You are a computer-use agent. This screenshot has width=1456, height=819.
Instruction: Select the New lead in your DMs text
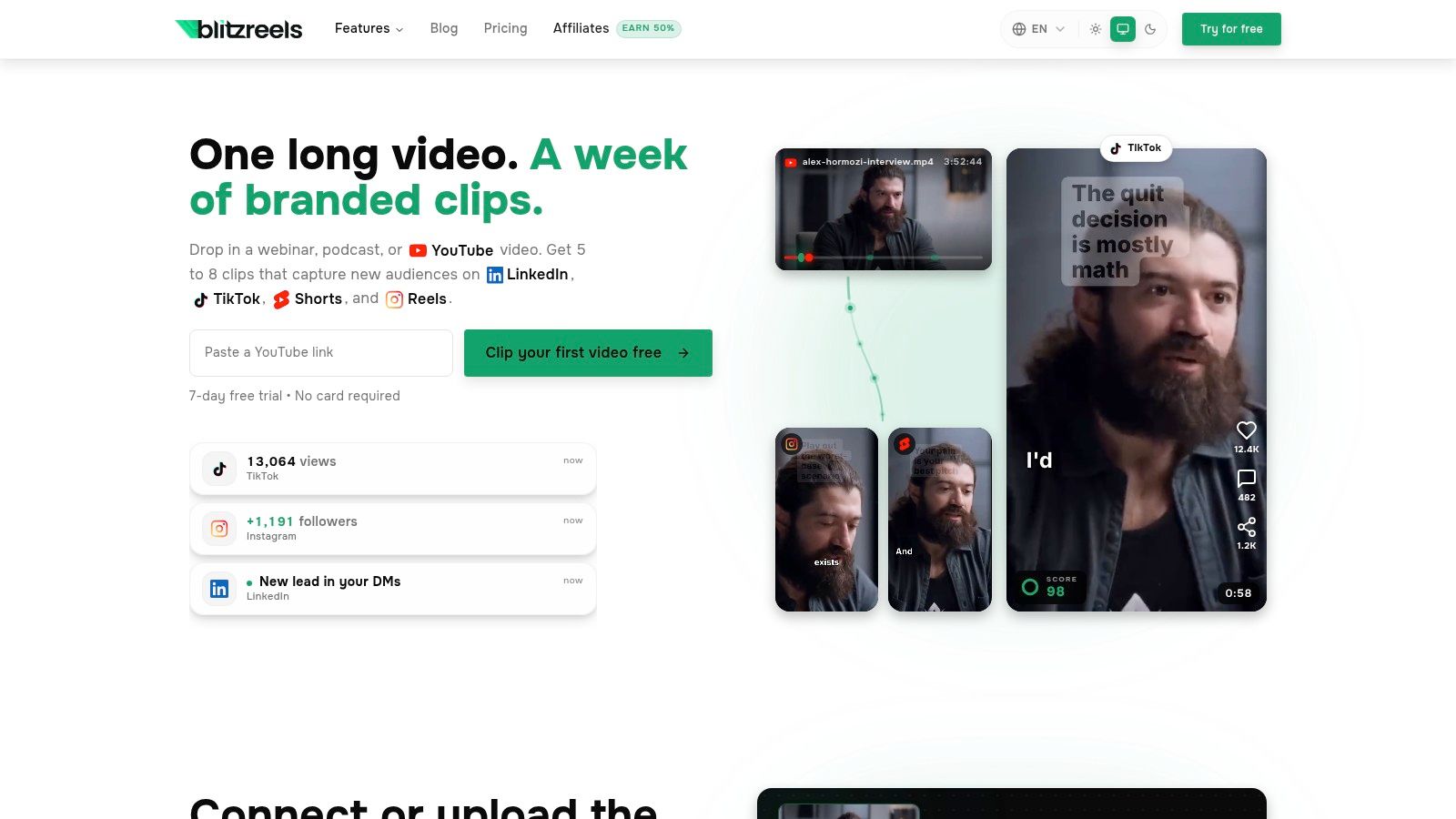tap(329, 581)
